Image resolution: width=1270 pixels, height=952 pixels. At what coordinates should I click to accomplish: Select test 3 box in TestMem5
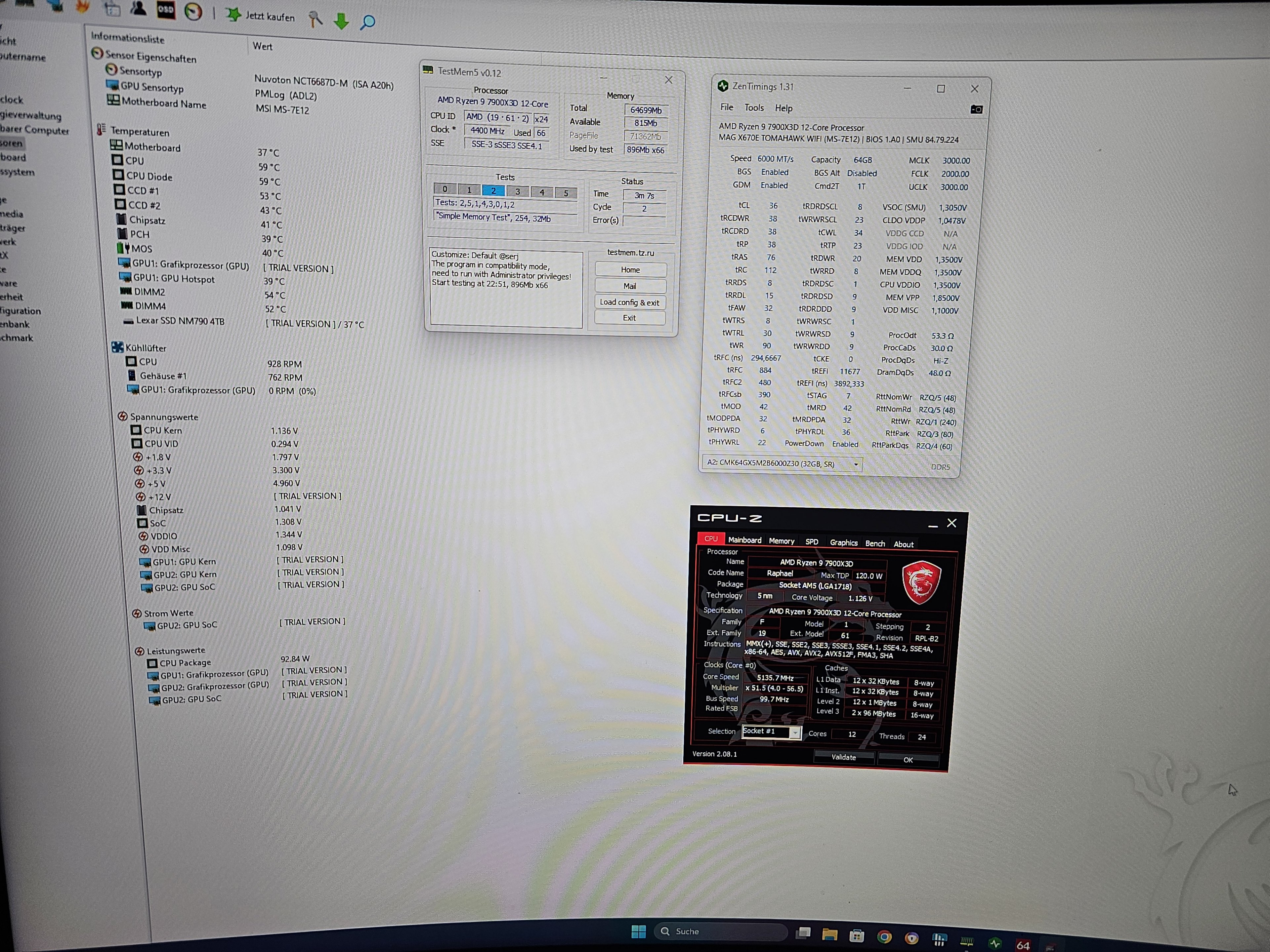pos(518,192)
